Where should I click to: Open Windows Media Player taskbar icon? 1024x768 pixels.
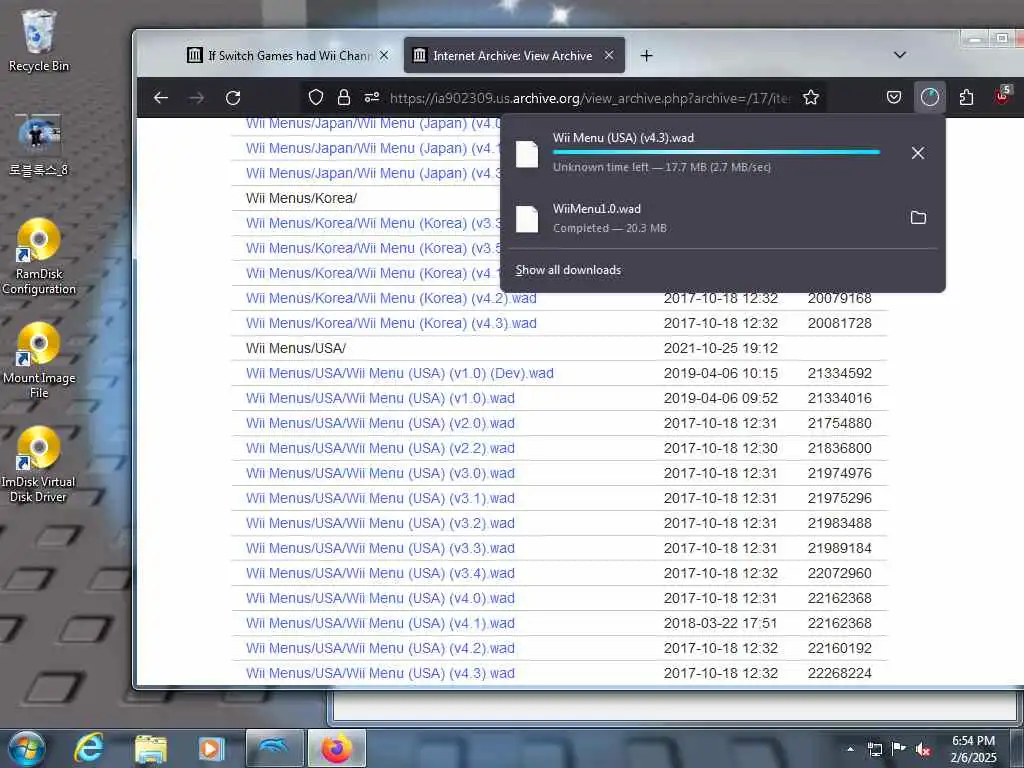click(211, 748)
